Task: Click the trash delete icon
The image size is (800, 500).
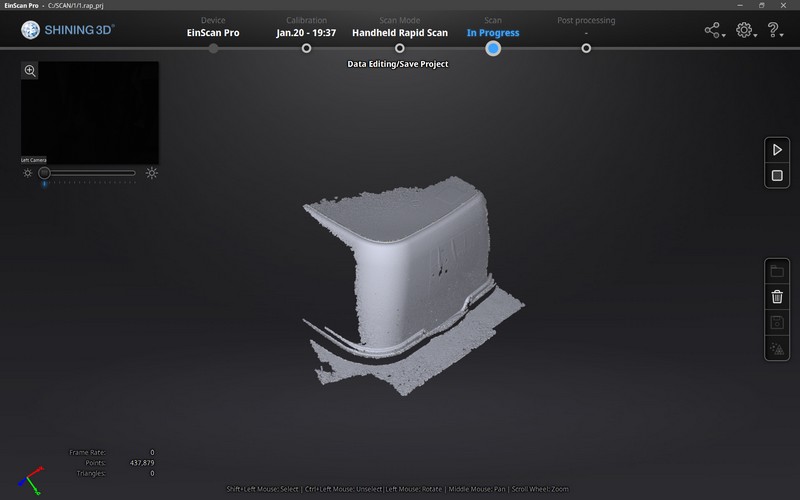Action: 777,297
